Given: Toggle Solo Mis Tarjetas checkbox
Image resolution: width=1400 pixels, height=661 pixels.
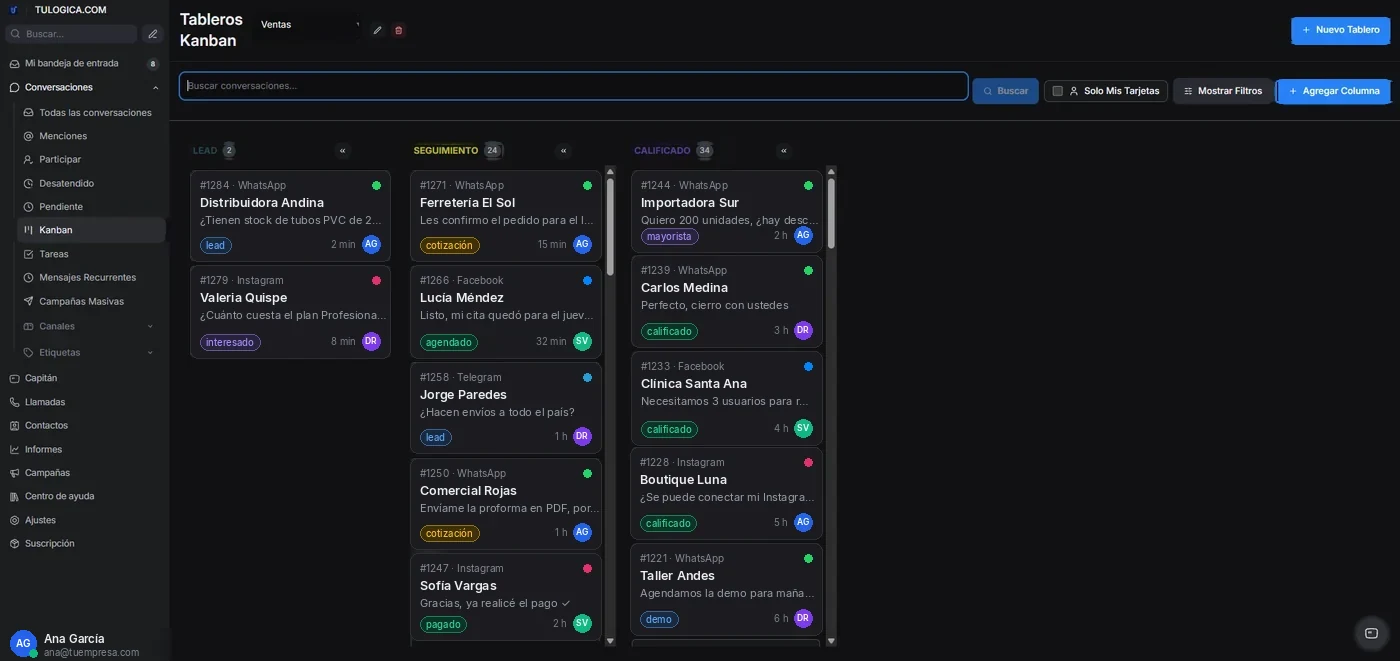Looking at the screenshot, I should pyautogui.click(x=1057, y=91).
